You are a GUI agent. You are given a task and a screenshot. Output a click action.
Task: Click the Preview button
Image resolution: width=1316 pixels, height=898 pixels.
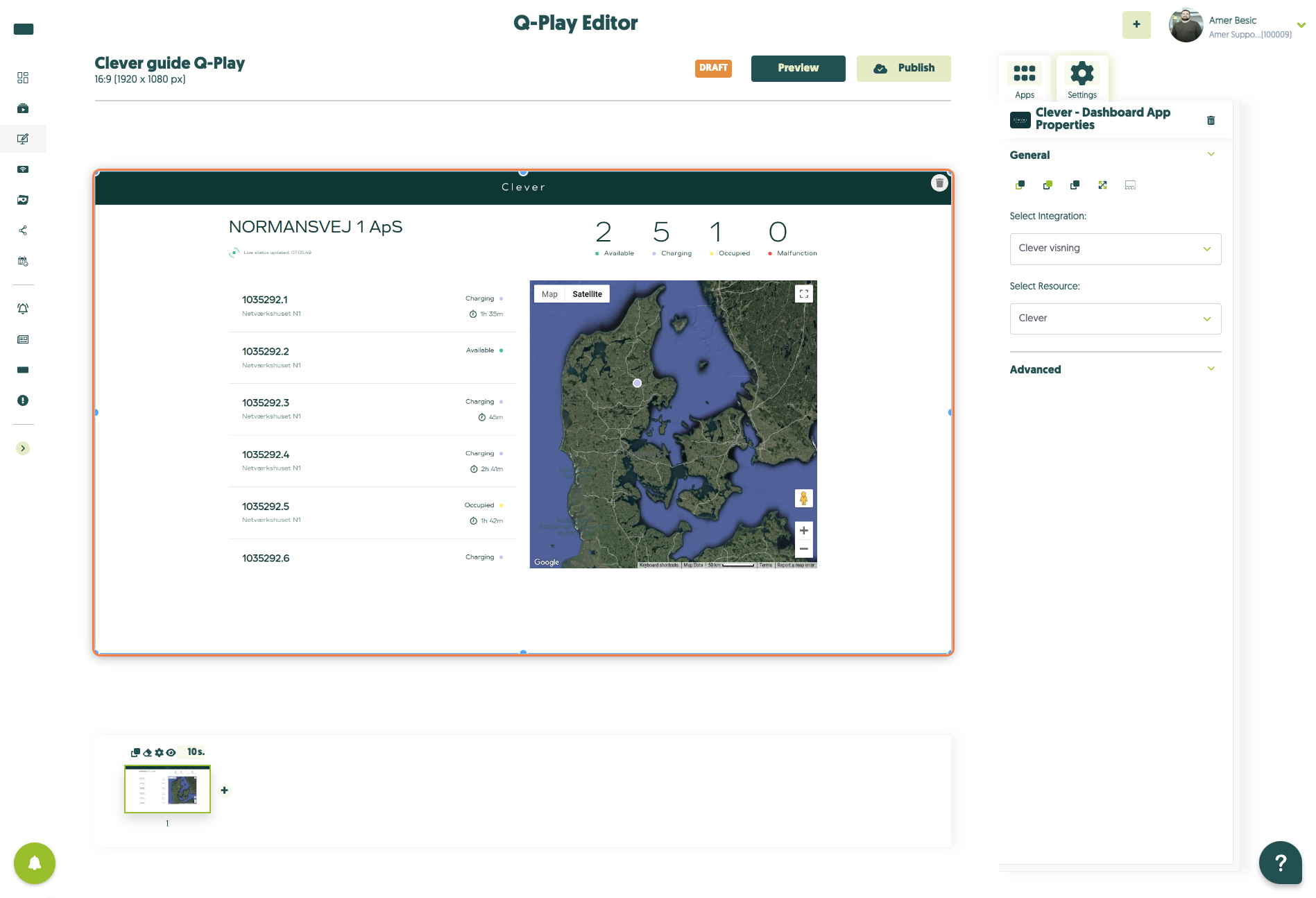798,68
